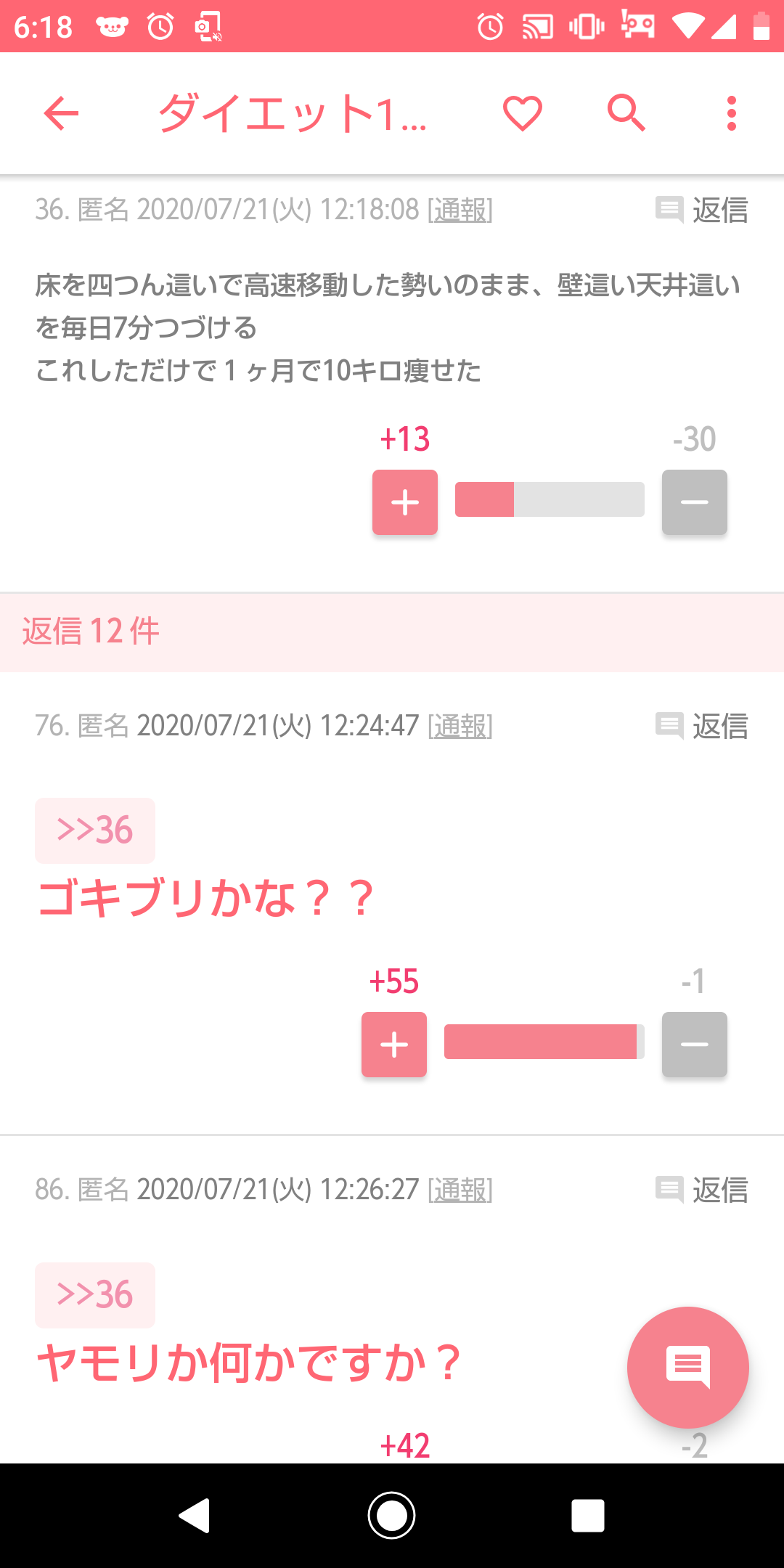
Task: Open >>36 anchor in comment 86
Action: click(x=95, y=1295)
